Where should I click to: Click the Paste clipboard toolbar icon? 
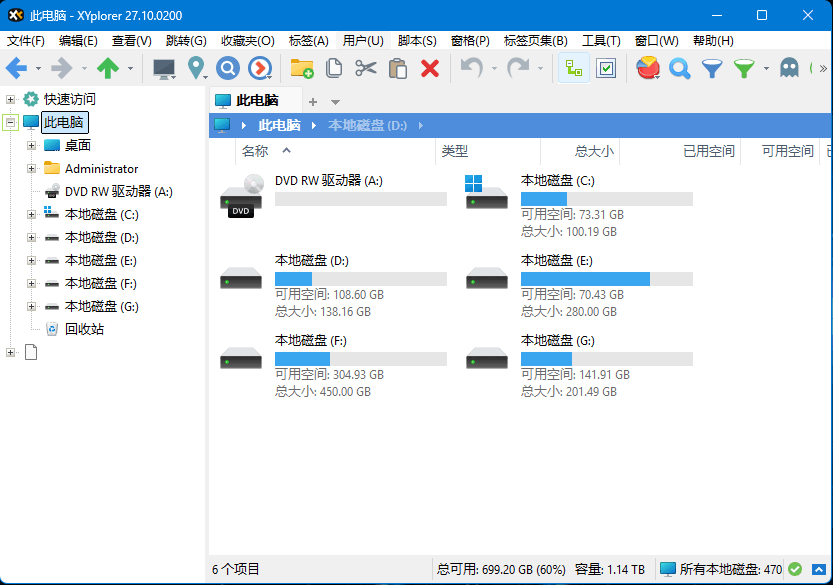tap(398, 68)
